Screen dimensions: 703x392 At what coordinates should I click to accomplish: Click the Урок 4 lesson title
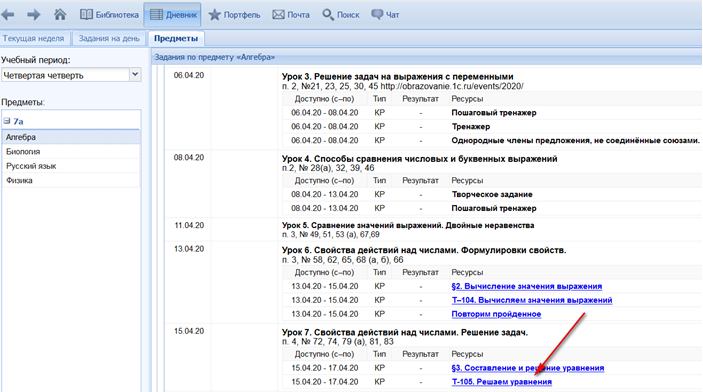pos(419,159)
